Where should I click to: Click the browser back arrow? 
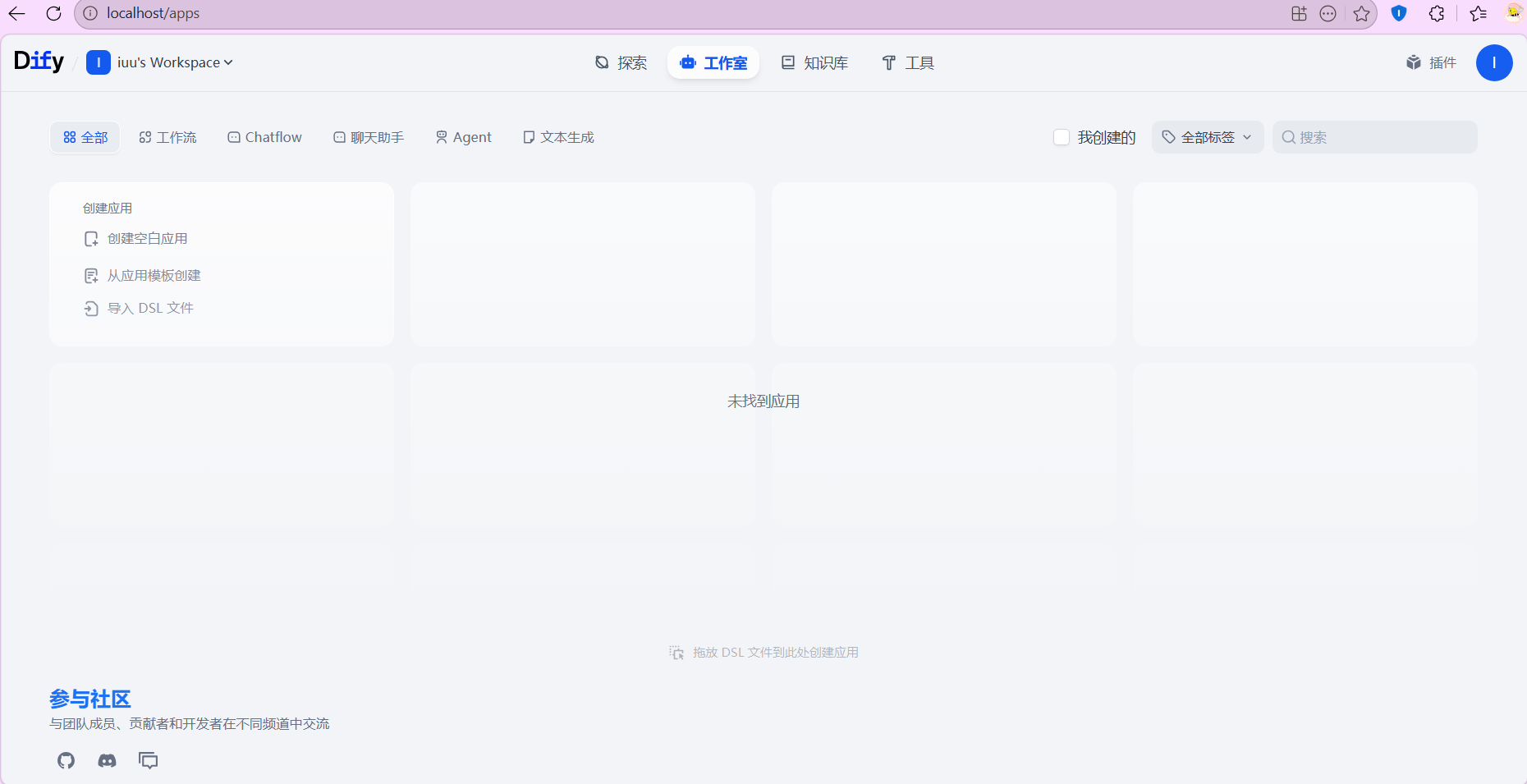17,13
